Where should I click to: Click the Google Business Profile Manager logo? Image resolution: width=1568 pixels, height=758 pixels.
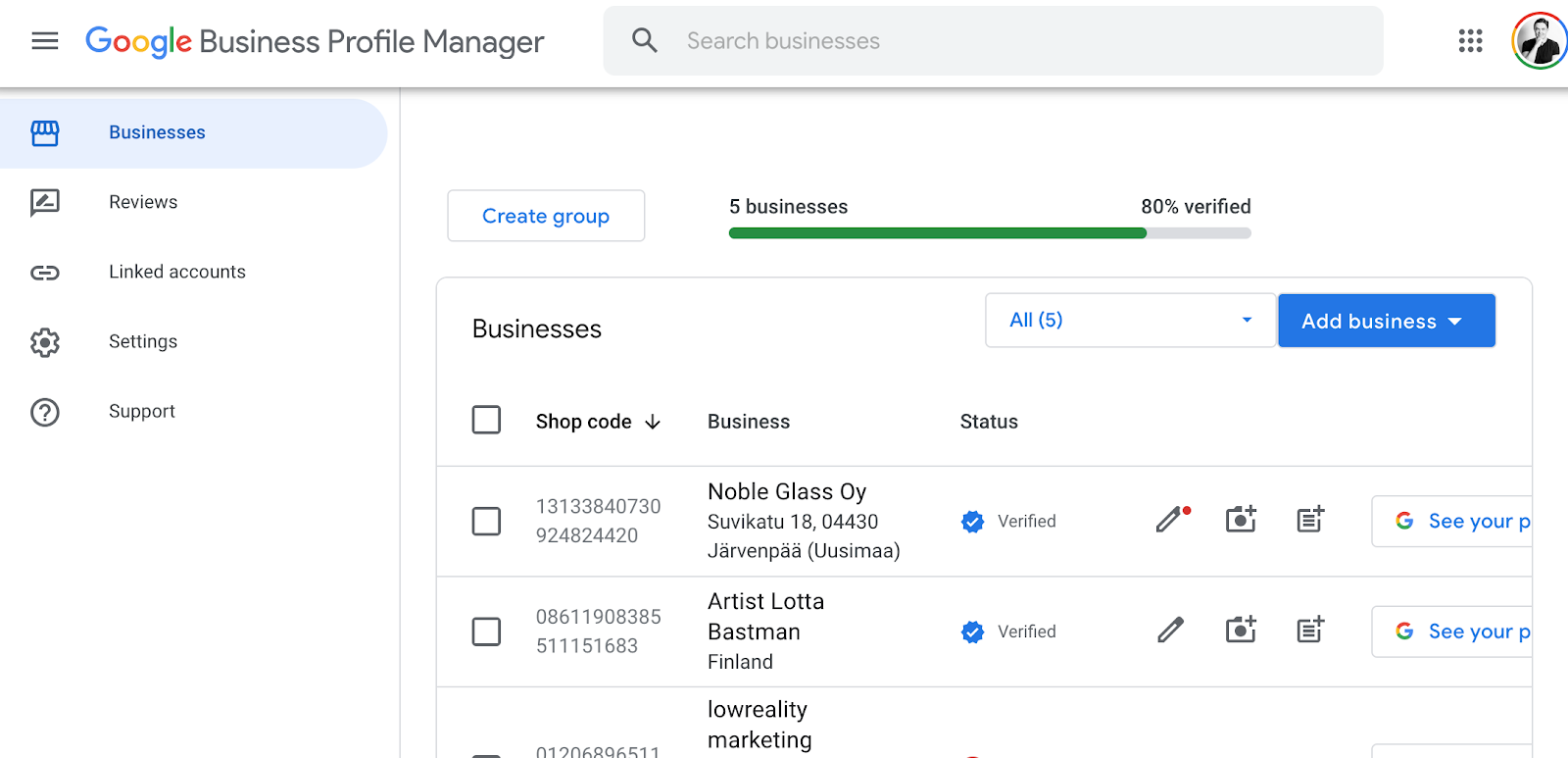tap(315, 41)
